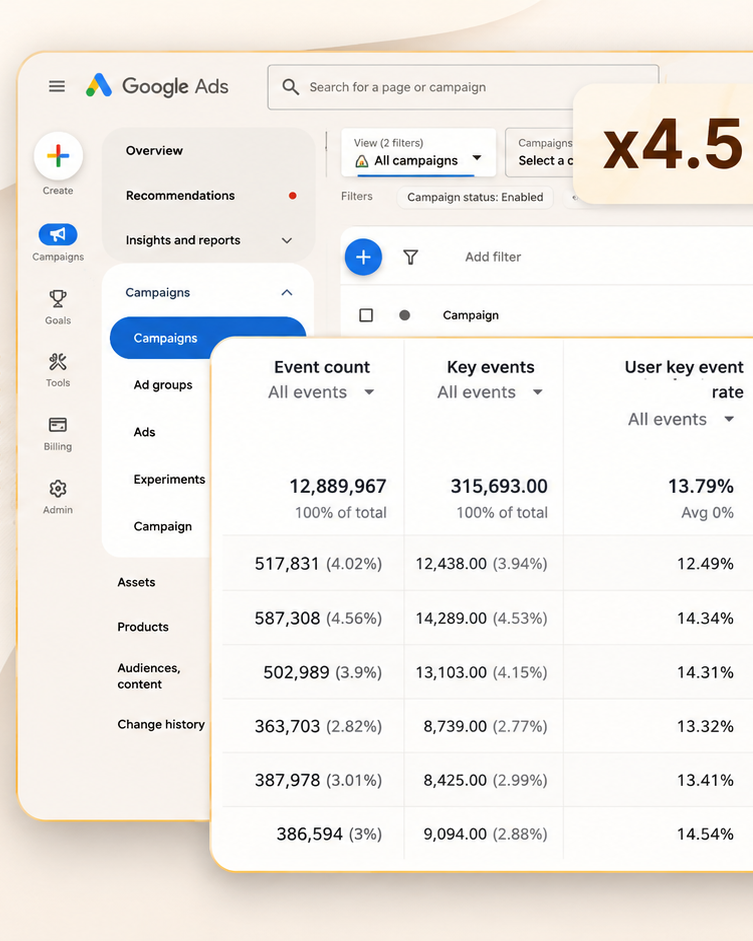Click total event count 12,889,967

tap(338, 486)
